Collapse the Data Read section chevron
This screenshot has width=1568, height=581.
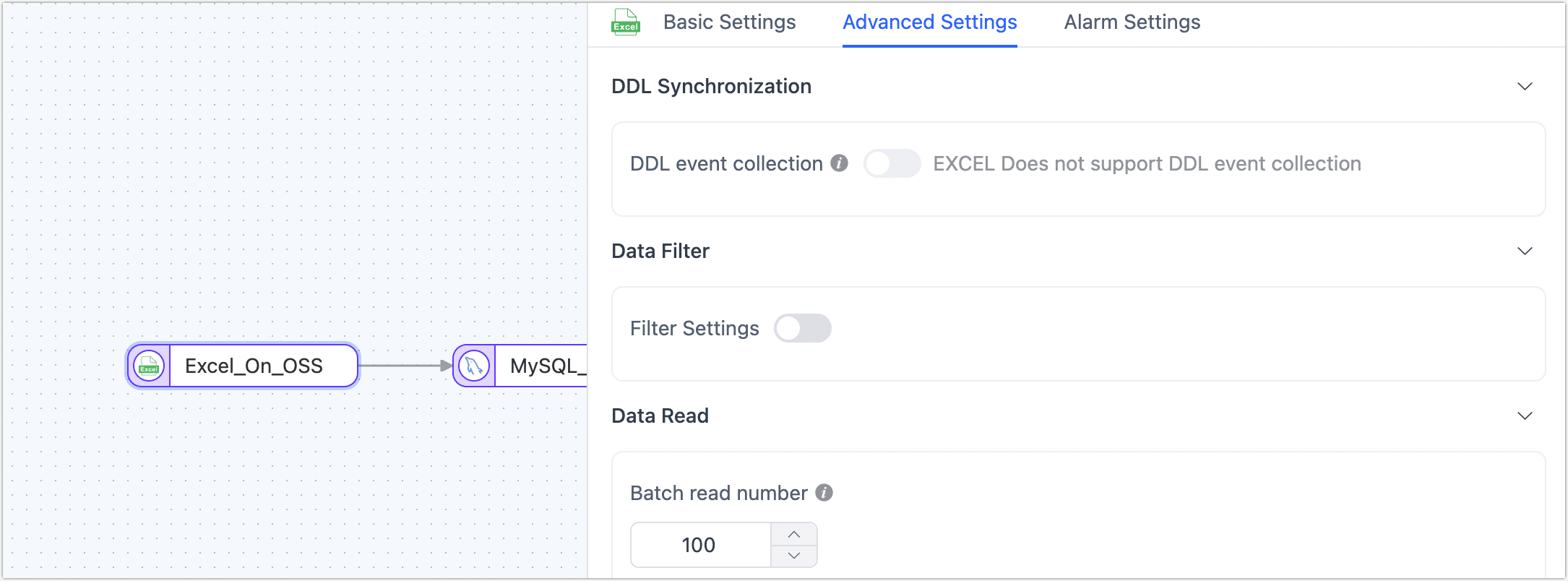coord(1525,416)
